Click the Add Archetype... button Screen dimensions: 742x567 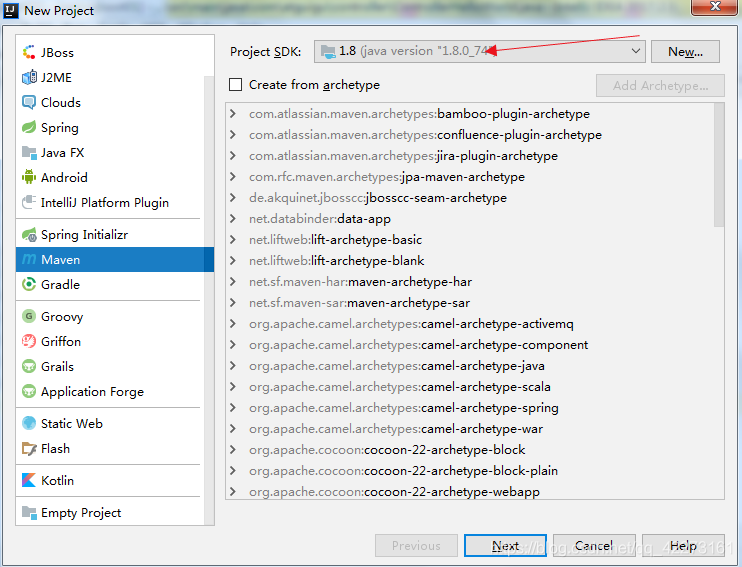tap(660, 85)
